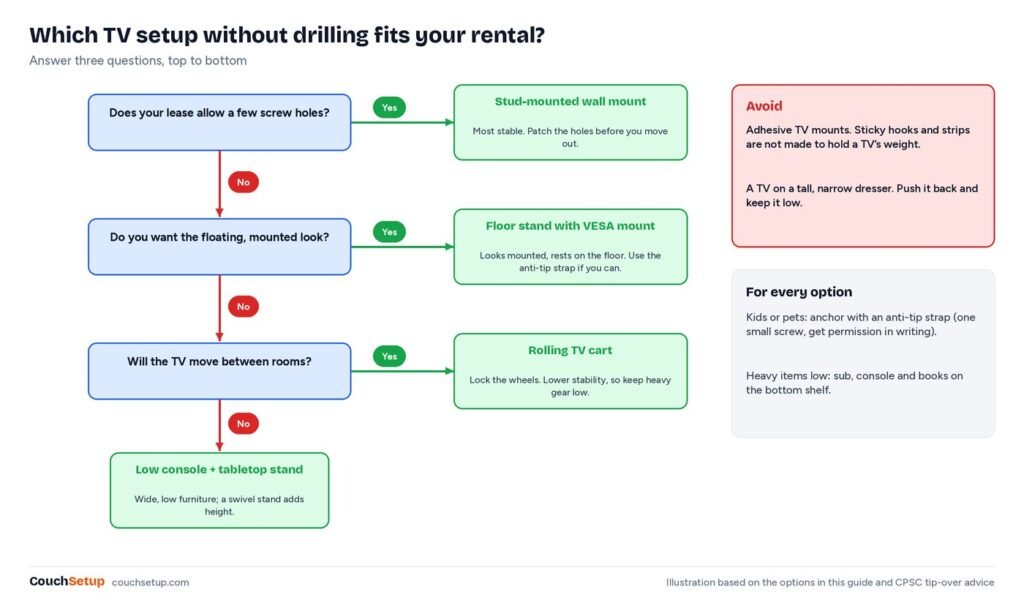The image size is (1024, 600).
Task: Click the CouchSetup logo in the footer
Action: pyautogui.click(x=67, y=581)
